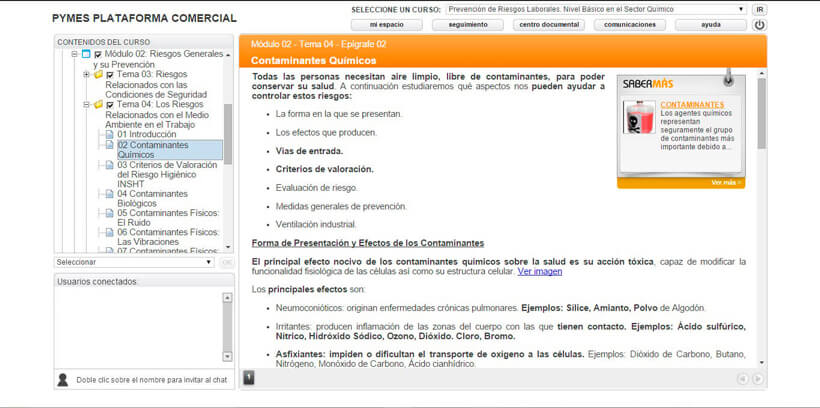Screen dimensions: 820x408
Task: Click the content pane vertical scrollbar thumb
Action: [x=761, y=113]
